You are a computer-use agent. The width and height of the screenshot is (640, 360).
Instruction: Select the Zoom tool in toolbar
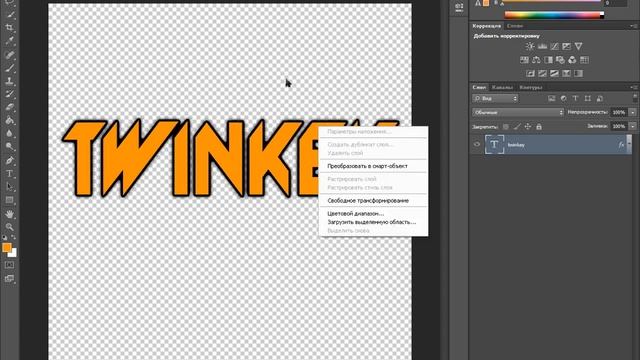pos(9,227)
